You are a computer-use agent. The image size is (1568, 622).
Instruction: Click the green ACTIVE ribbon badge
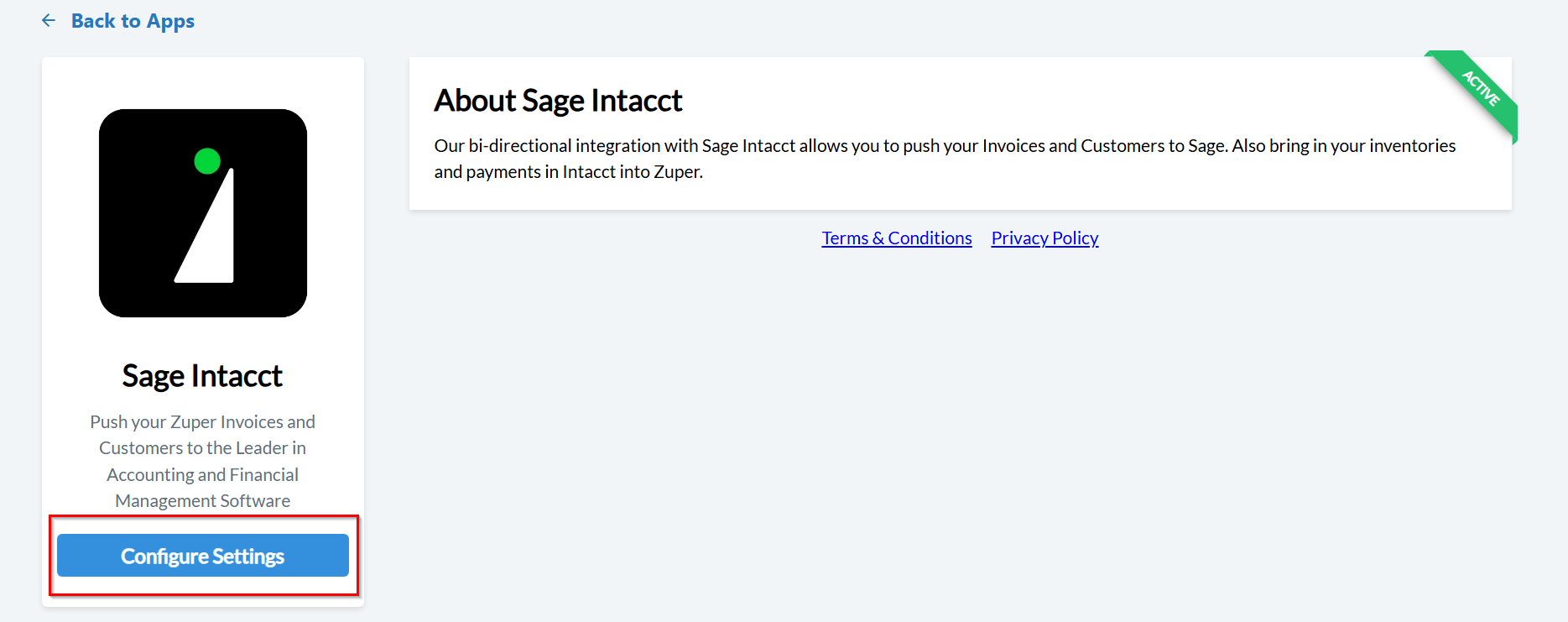click(x=1479, y=90)
